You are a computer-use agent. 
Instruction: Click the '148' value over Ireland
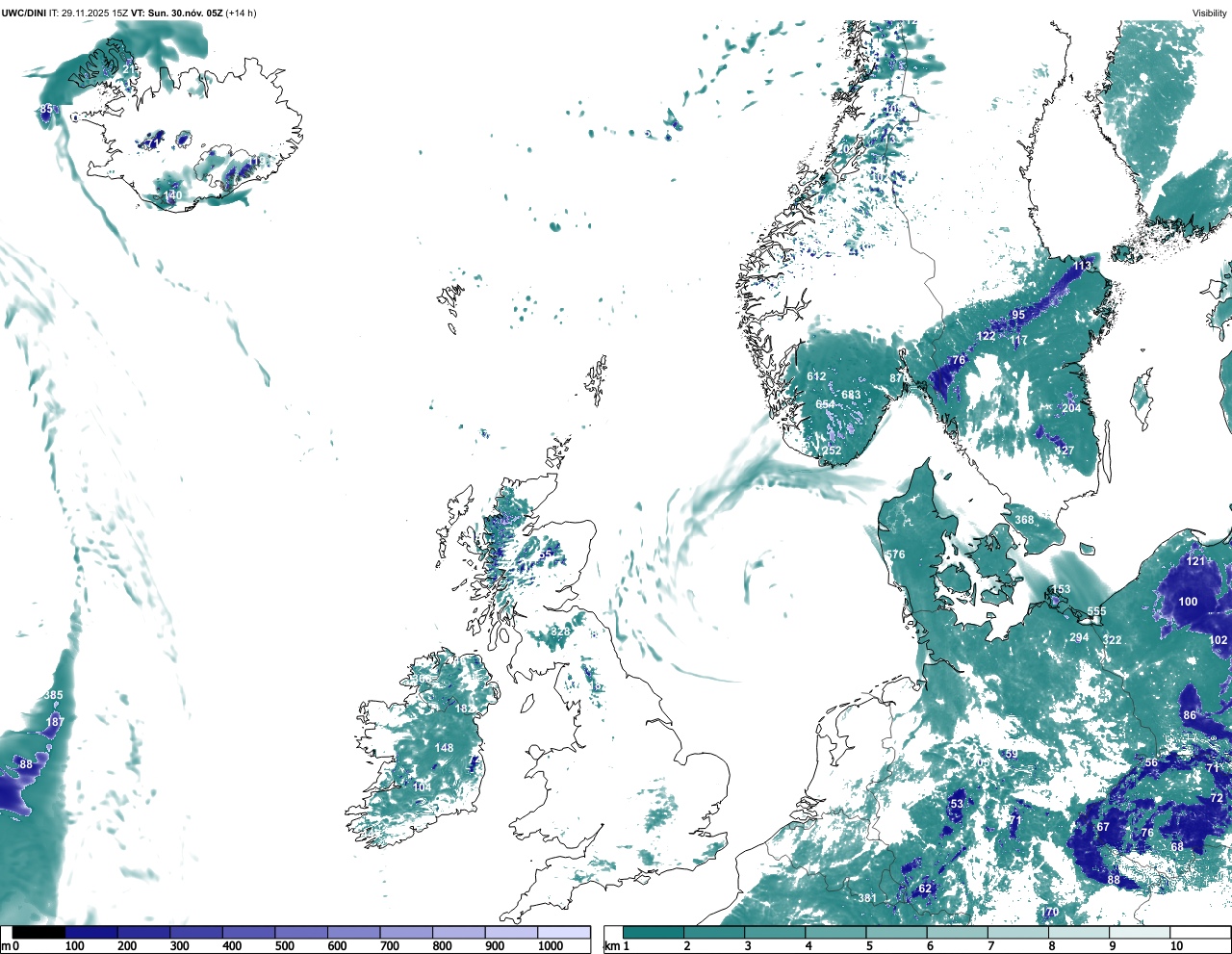(x=444, y=748)
